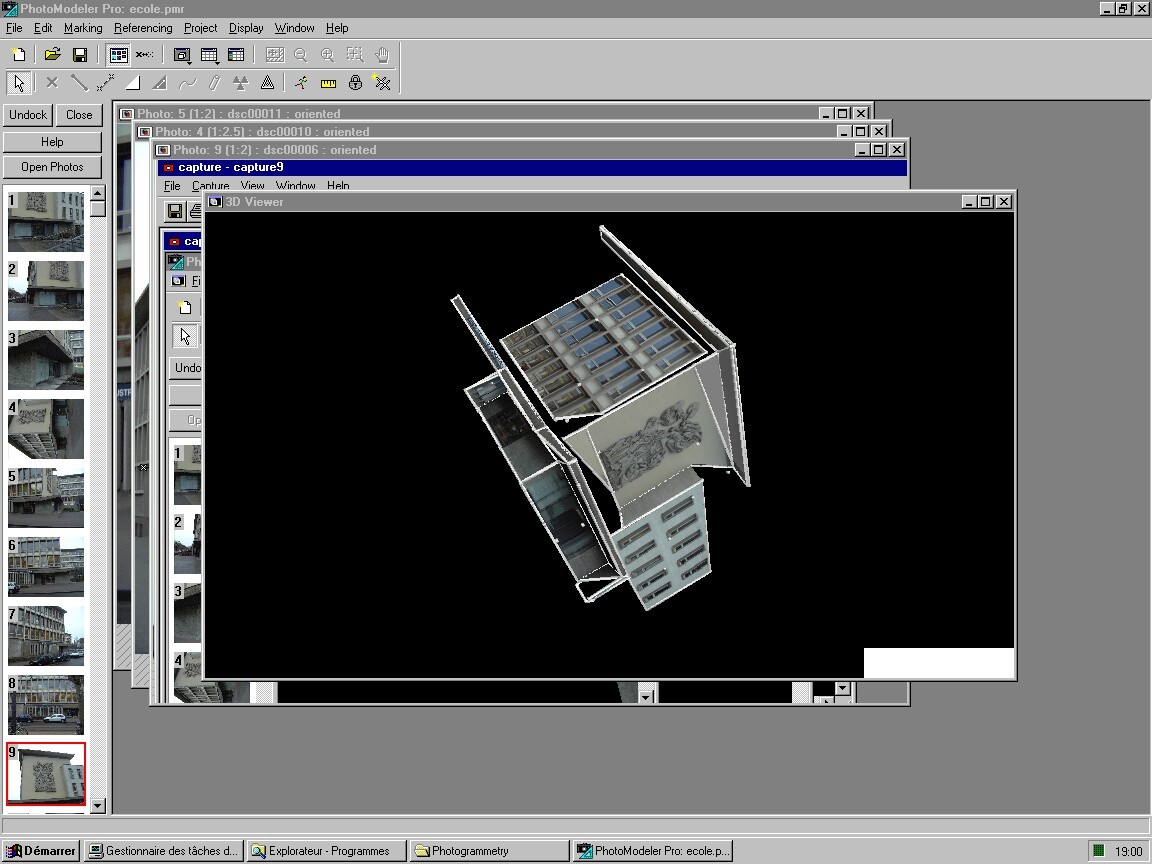Click the running man Process icon

(301, 83)
